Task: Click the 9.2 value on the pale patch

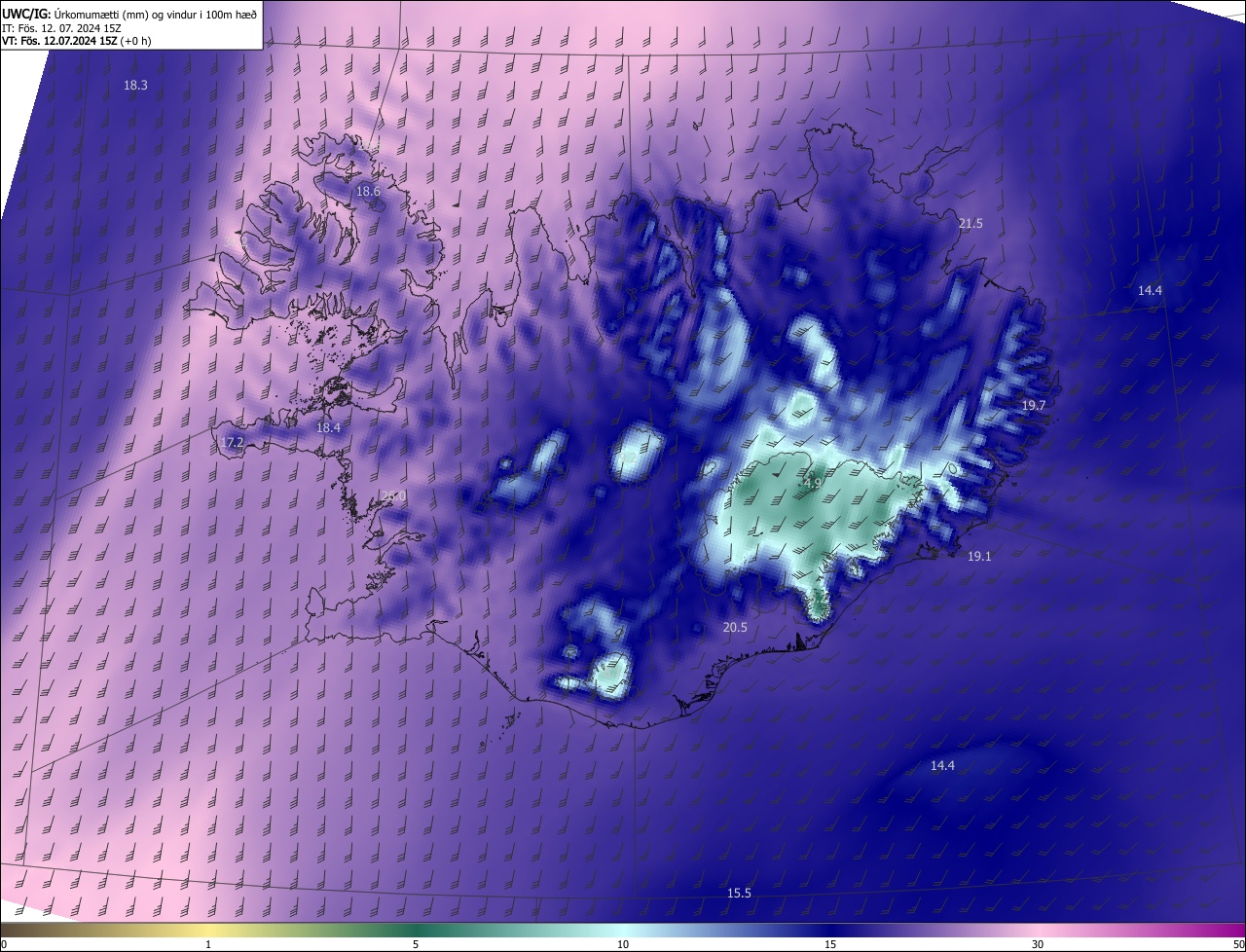Action: click(x=630, y=458)
